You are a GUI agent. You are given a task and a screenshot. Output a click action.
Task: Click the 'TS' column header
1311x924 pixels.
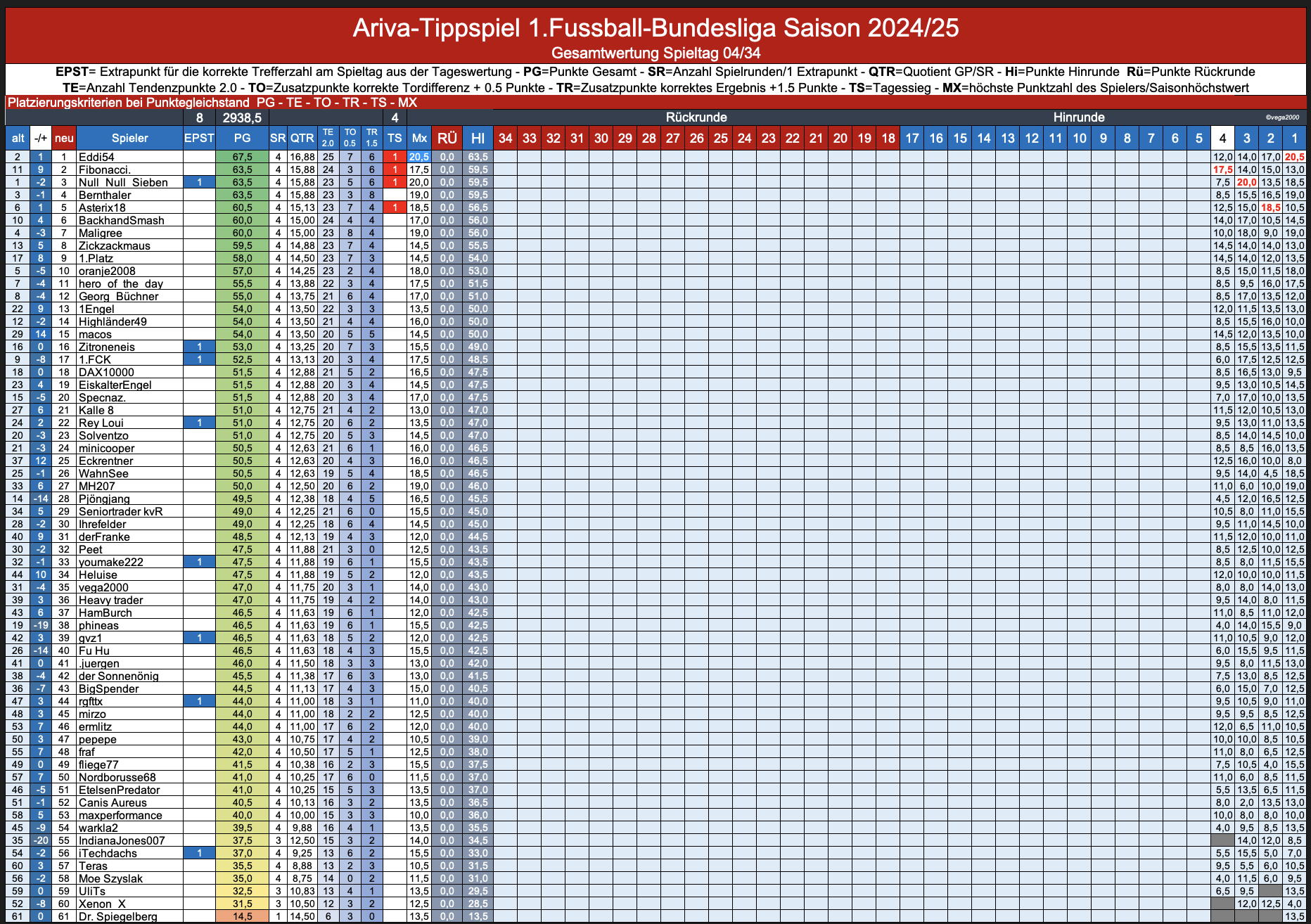395,138
